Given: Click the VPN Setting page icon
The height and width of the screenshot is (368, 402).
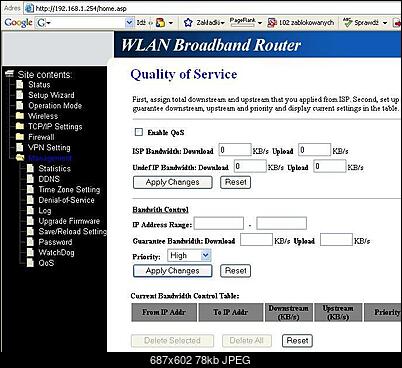Looking at the screenshot, I should [20, 147].
